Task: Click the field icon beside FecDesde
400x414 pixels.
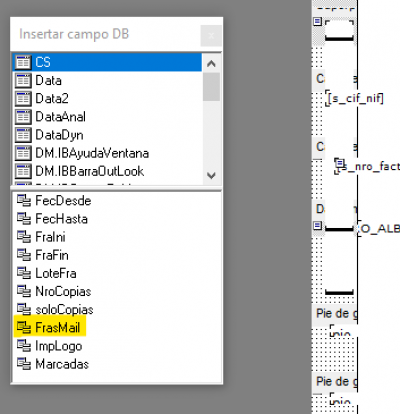Action: pyautogui.click(x=24, y=201)
